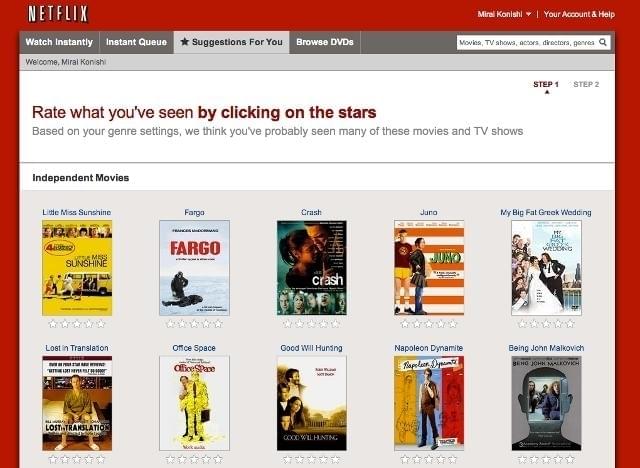Rate Fargo five stars
This screenshot has width=640, height=468.
pos(219,324)
